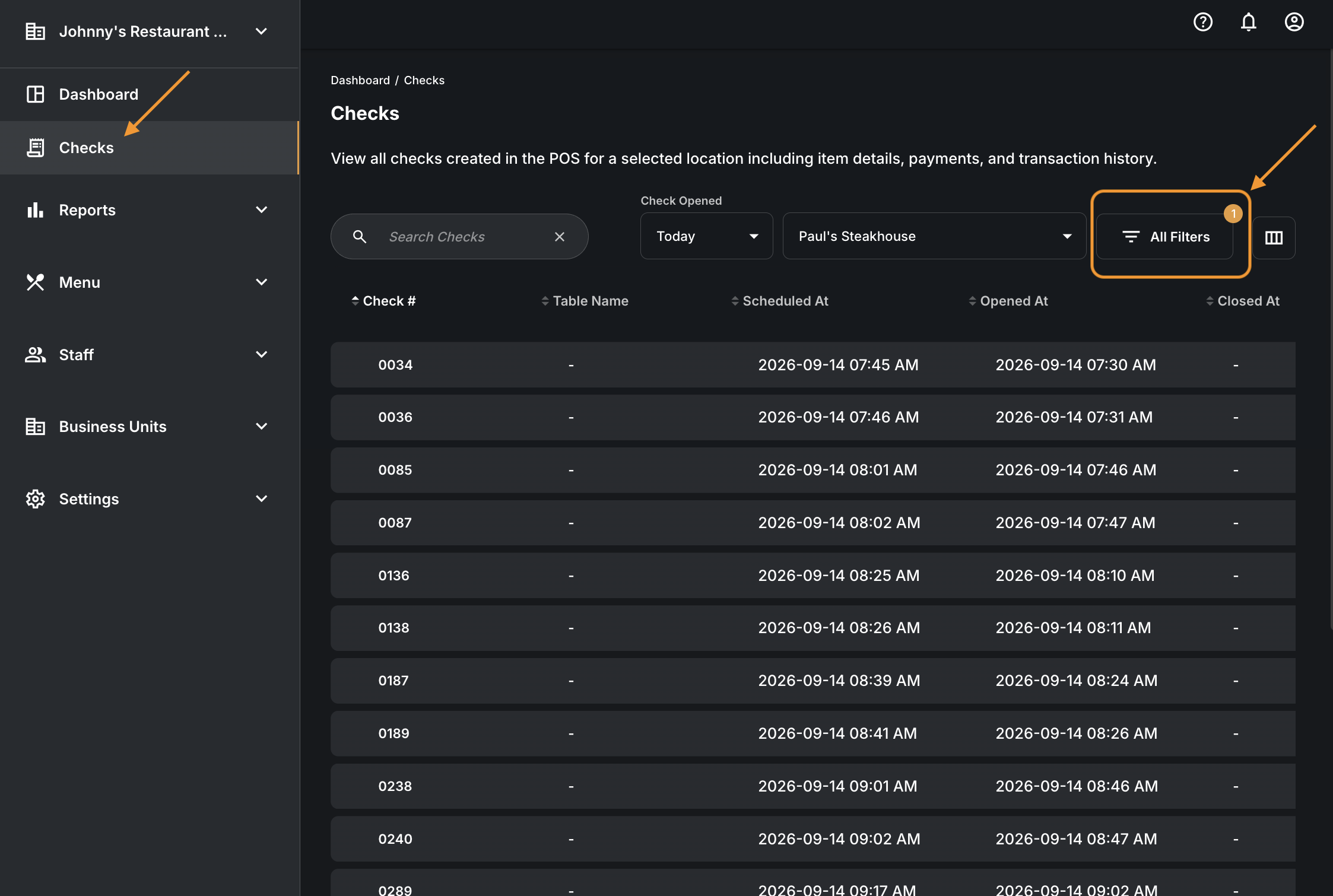The width and height of the screenshot is (1333, 896).
Task: Open the user account profile icon
Action: 1294,22
